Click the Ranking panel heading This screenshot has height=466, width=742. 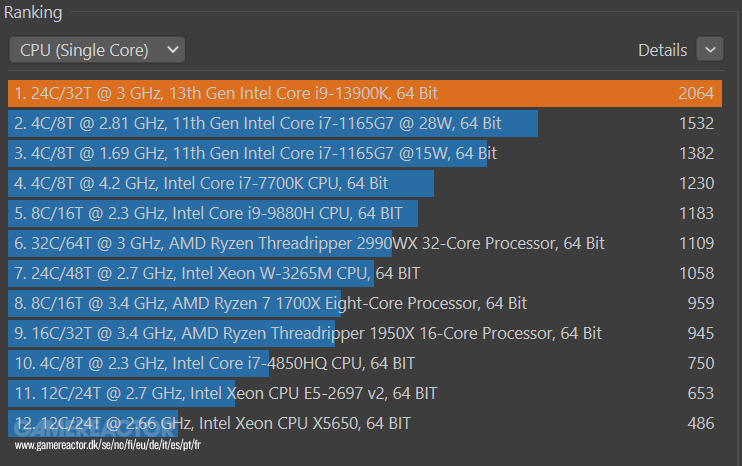click(x=33, y=12)
